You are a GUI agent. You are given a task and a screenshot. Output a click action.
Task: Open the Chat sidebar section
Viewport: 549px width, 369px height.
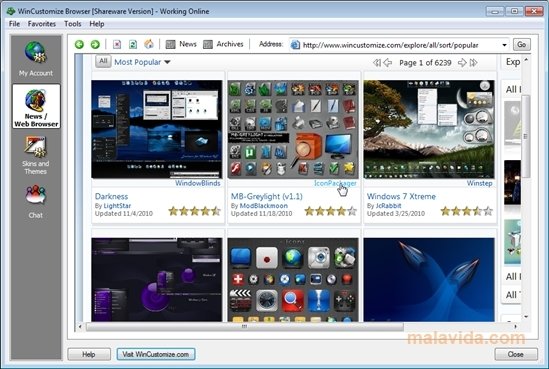35,201
